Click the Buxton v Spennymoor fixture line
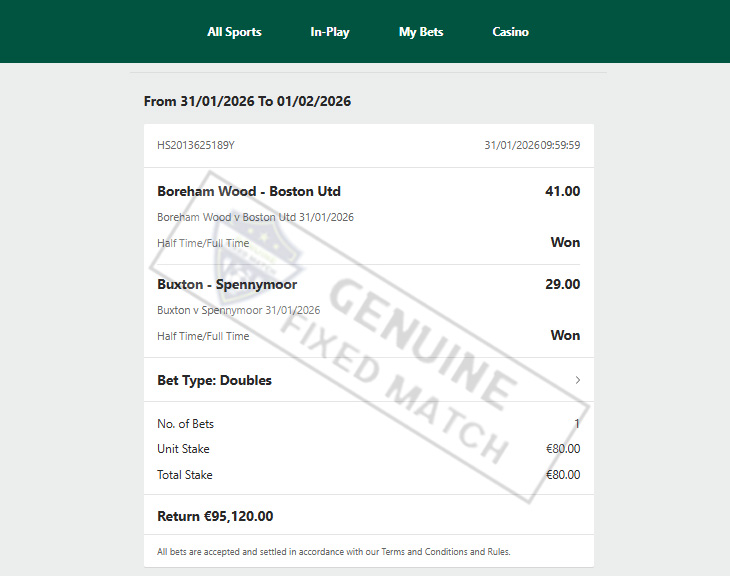The width and height of the screenshot is (730, 576). coord(238,310)
